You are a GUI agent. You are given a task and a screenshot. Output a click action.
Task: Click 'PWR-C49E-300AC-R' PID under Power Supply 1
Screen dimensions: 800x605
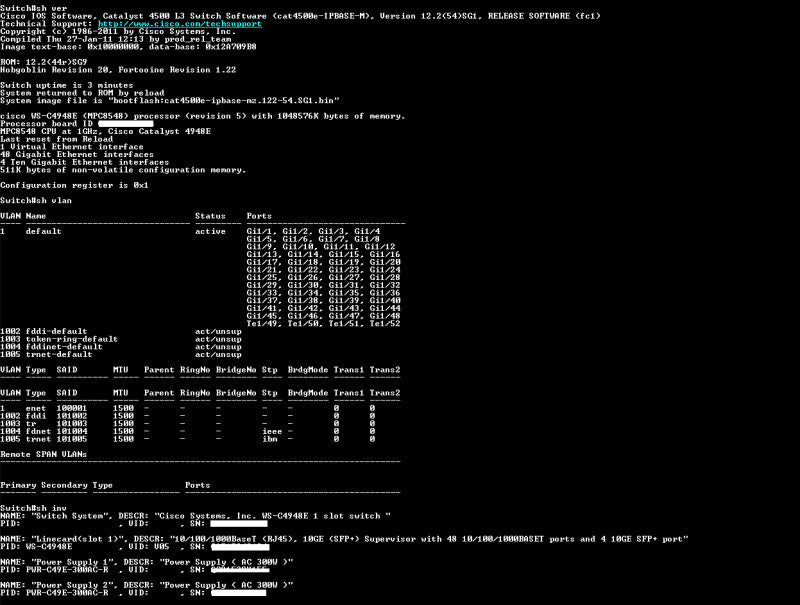[x=67, y=569]
